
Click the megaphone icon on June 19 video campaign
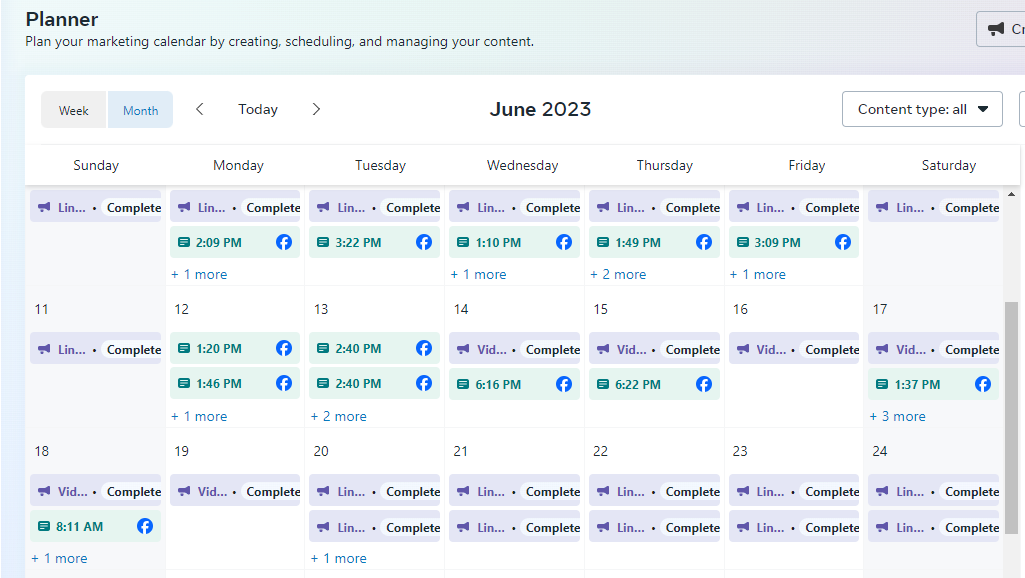click(x=184, y=491)
